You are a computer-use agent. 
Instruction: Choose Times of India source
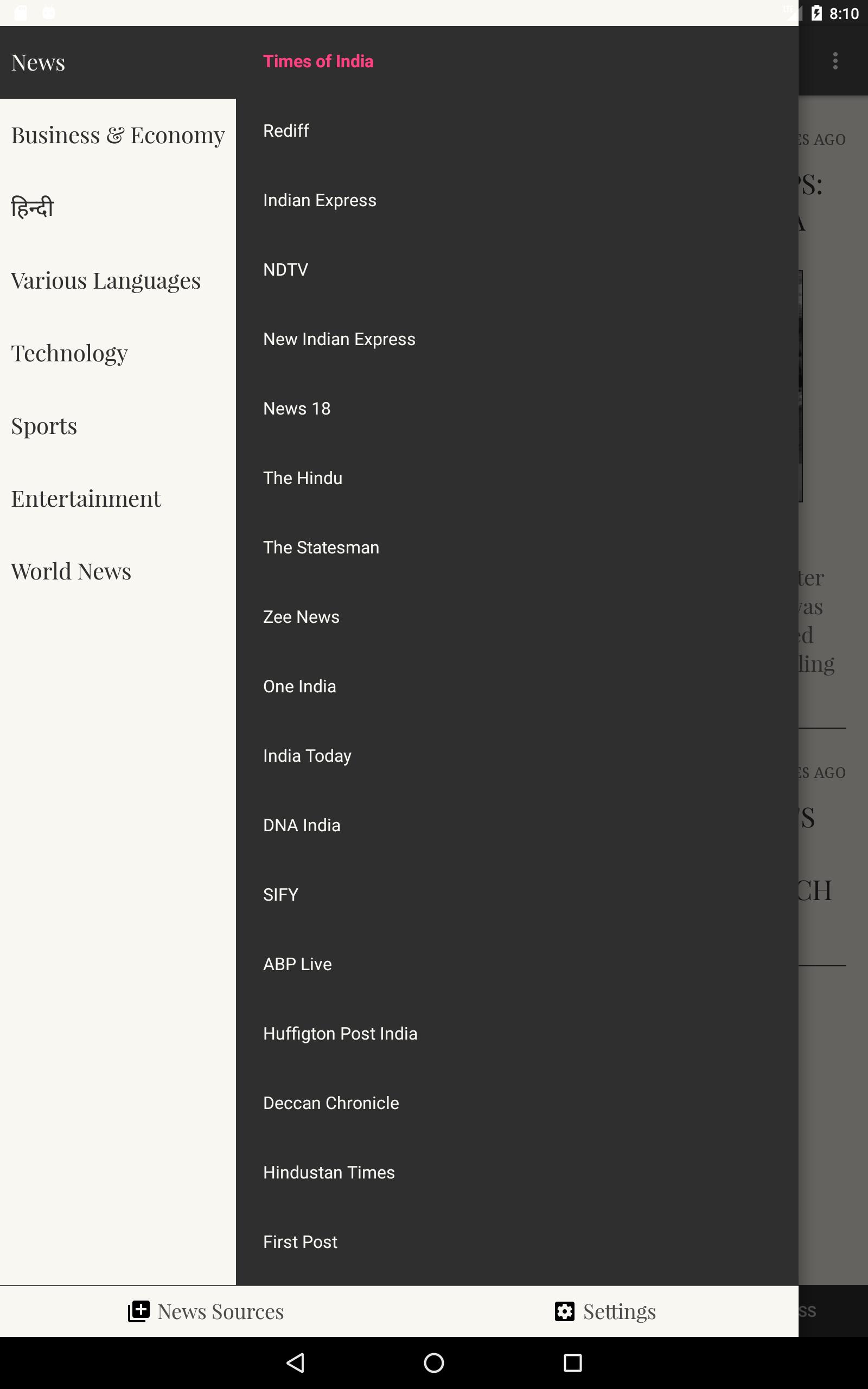pyautogui.click(x=517, y=61)
